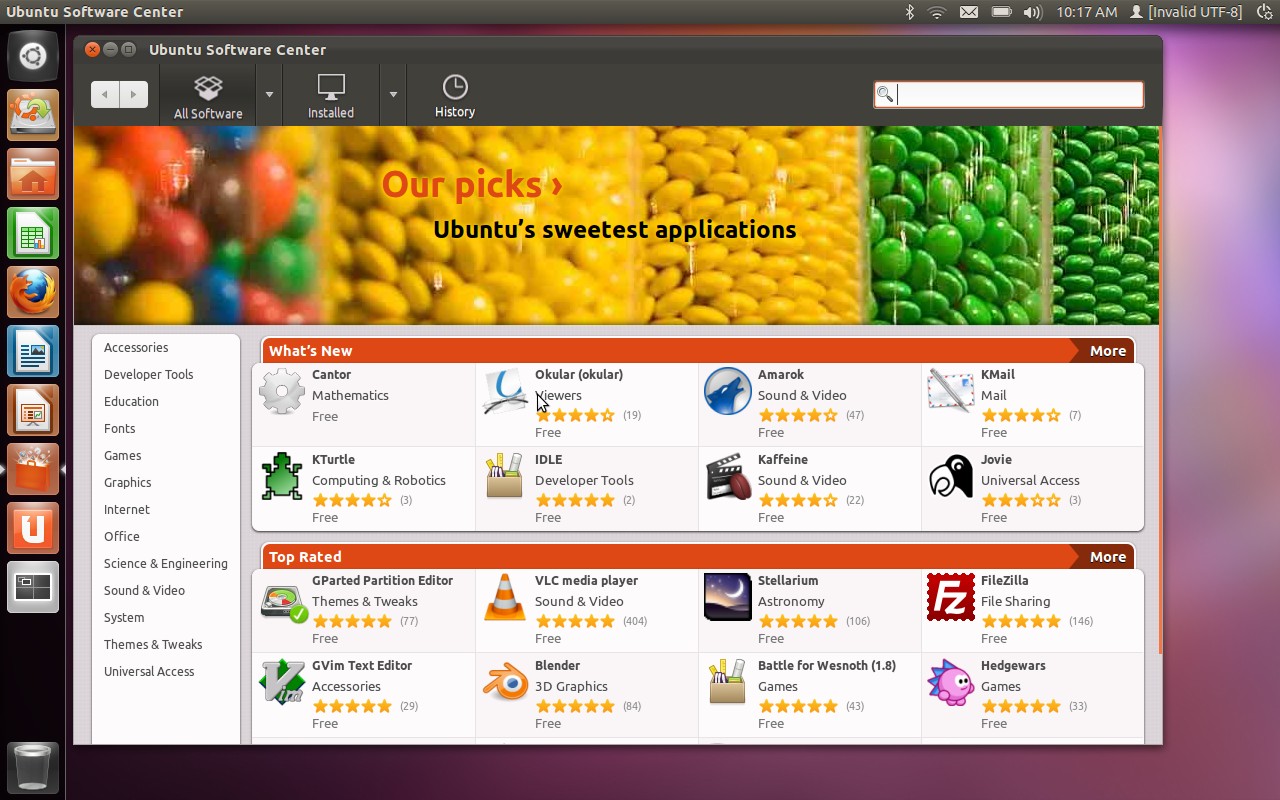
Task: Click the Battle for Wesnoth icon
Action: (728, 682)
